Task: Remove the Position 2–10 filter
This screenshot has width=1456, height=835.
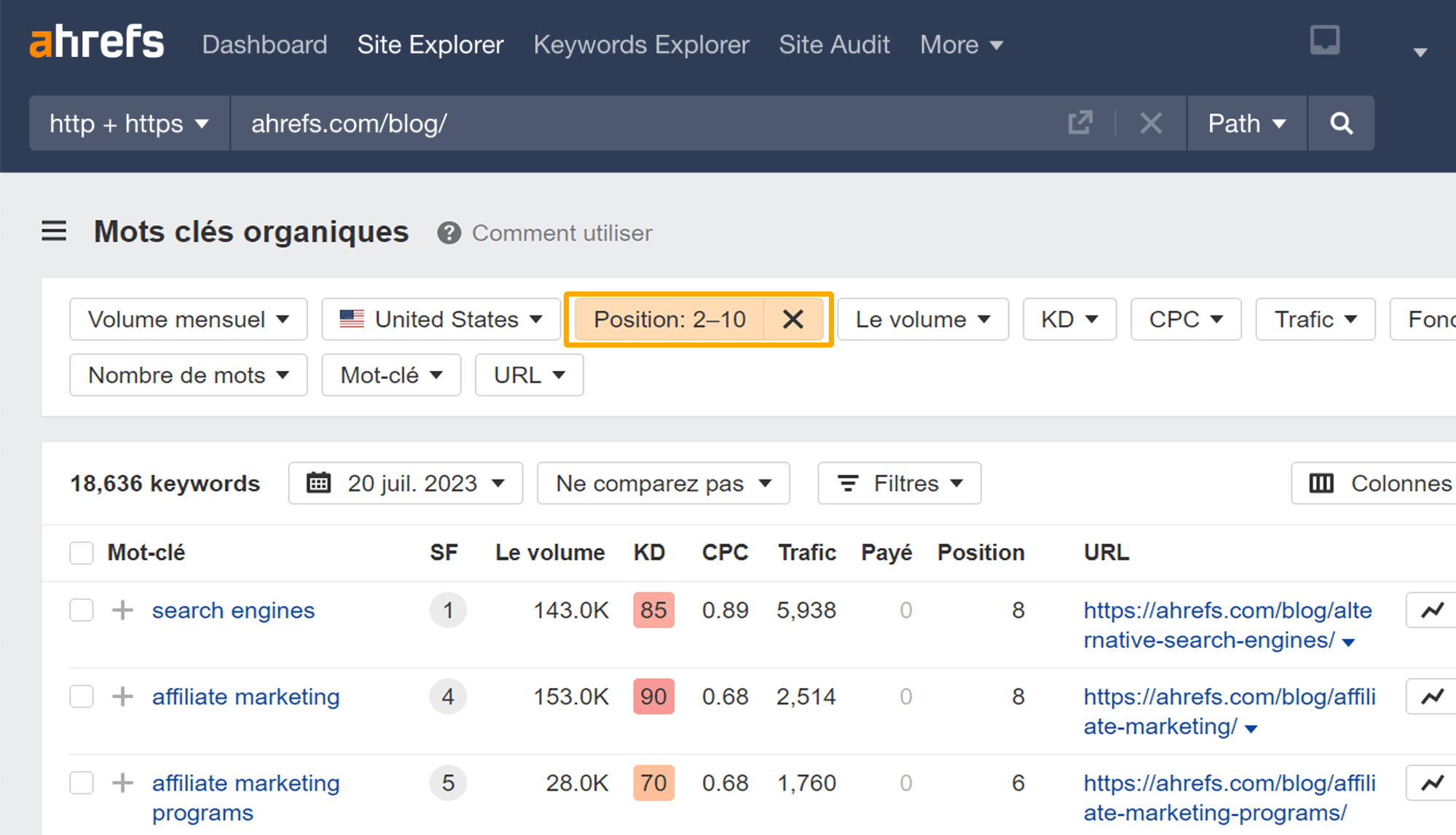Action: (x=792, y=319)
